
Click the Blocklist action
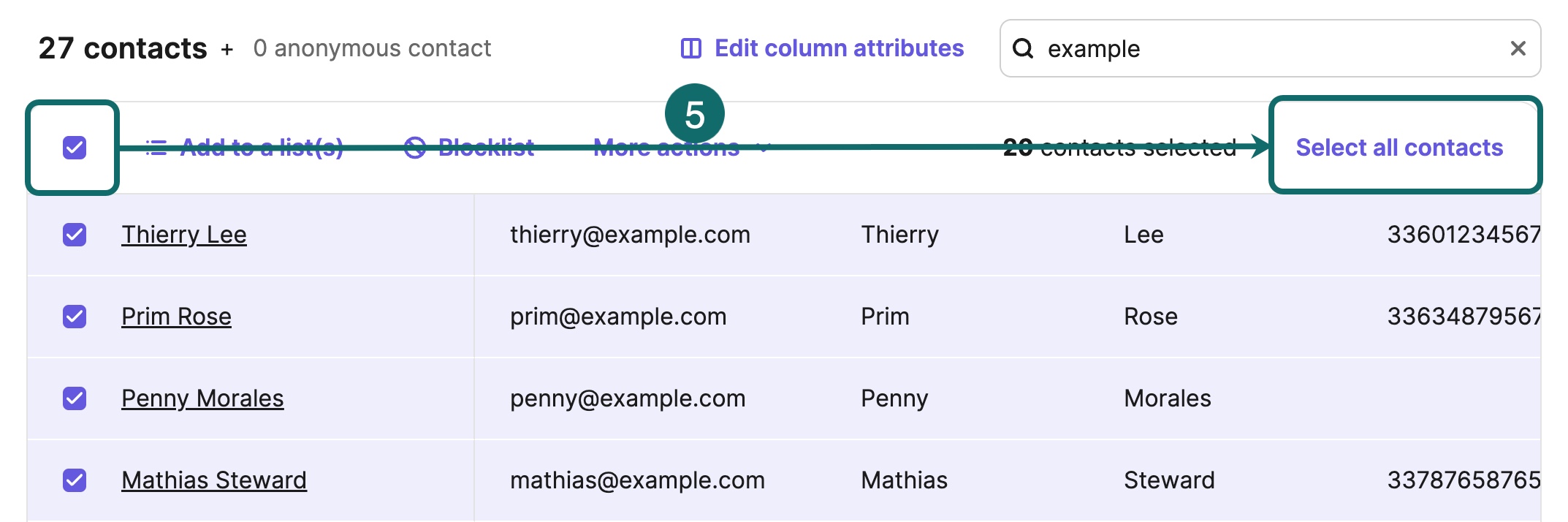(486, 148)
